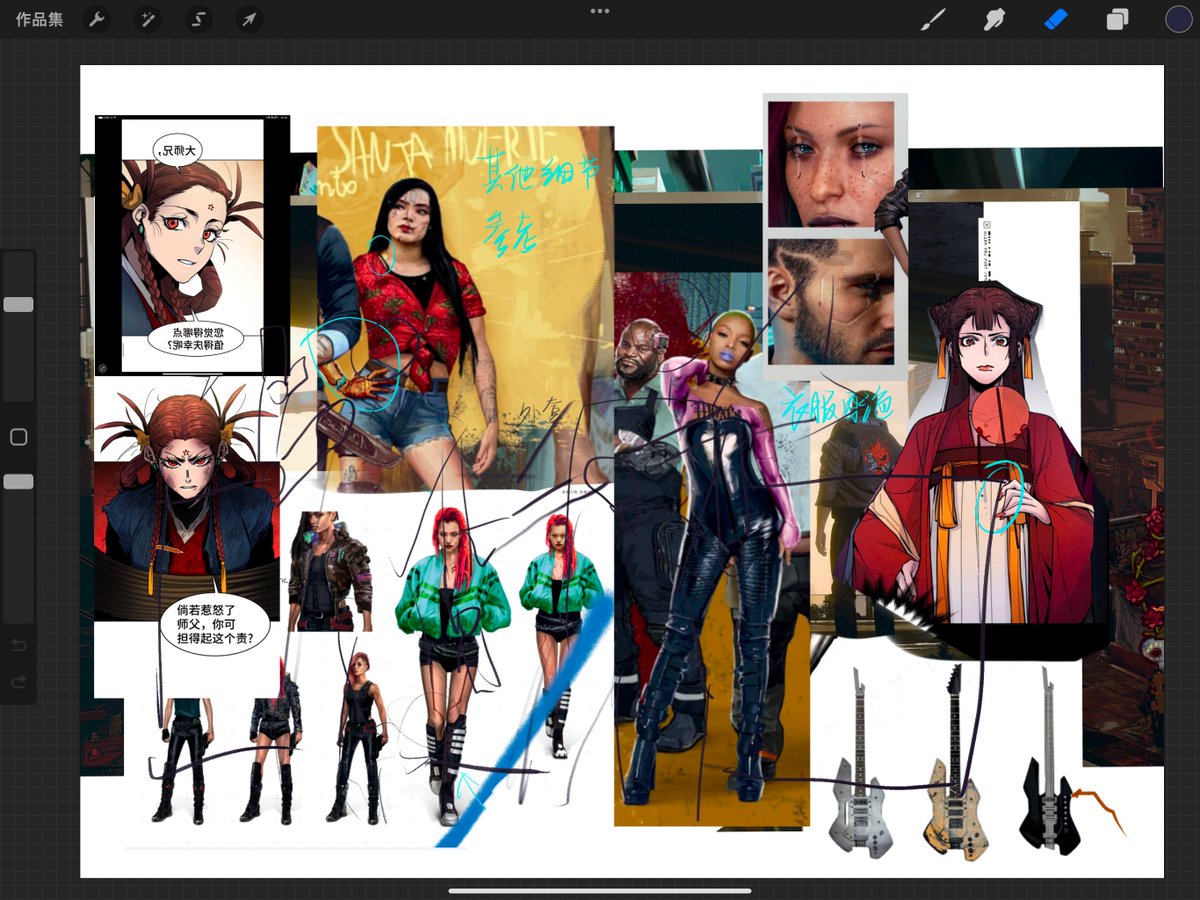Select the Eraser tool
The image size is (1200, 900).
click(x=1056, y=19)
